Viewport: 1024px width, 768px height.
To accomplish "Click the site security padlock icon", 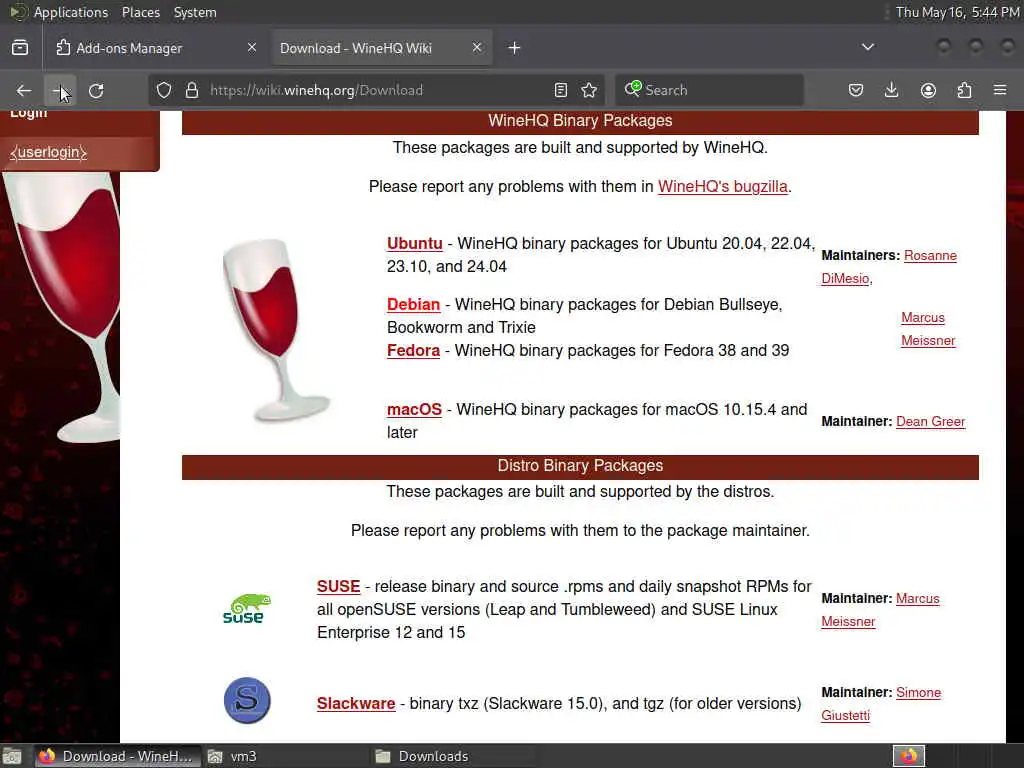I will pyautogui.click(x=191, y=90).
